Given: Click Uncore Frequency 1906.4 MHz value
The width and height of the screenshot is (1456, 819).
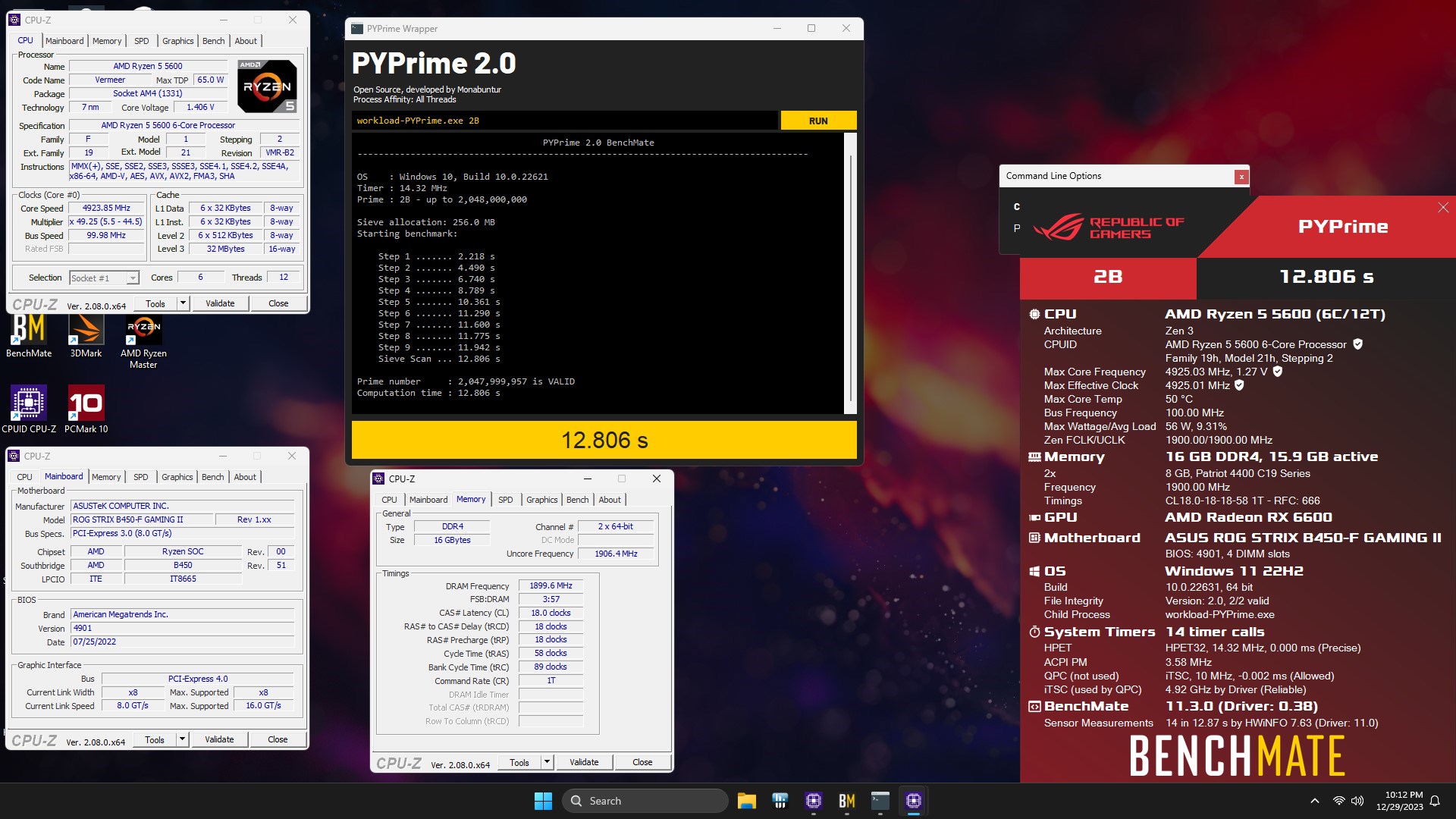Looking at the screenshot, I should pyautogui.click(x=616, y=554).
